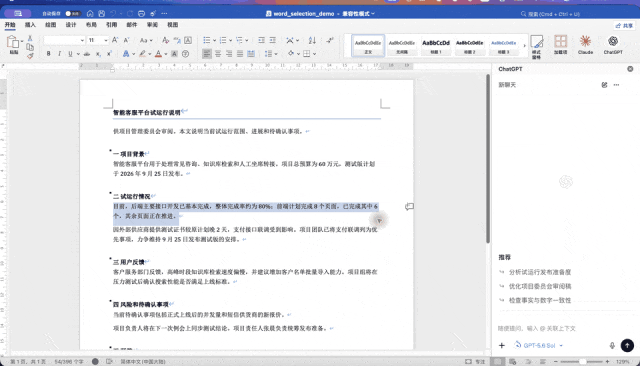Toggle Strikethrough formatting
The image size is (640, 366).
pos(87,53)
